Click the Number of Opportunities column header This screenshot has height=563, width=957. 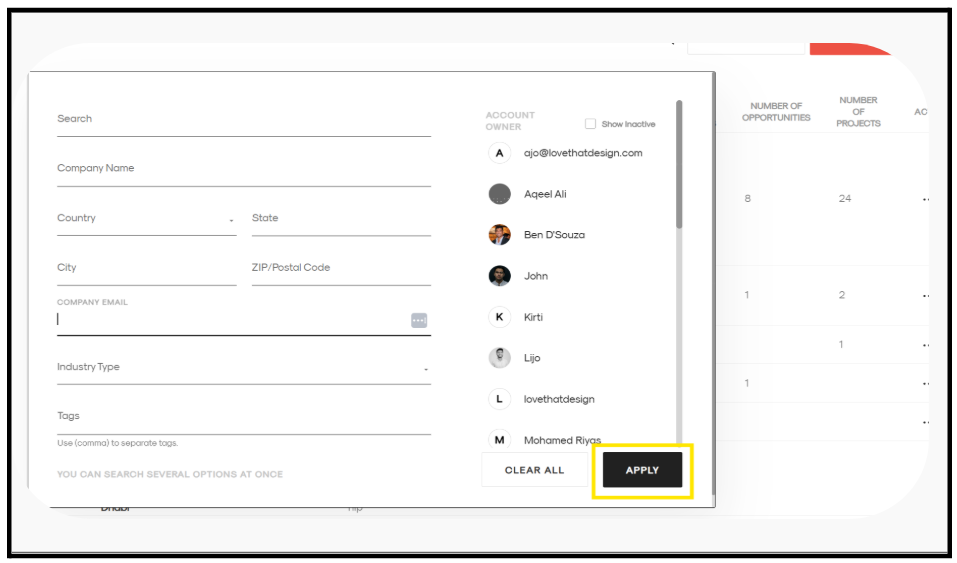(x=776, y=112)
